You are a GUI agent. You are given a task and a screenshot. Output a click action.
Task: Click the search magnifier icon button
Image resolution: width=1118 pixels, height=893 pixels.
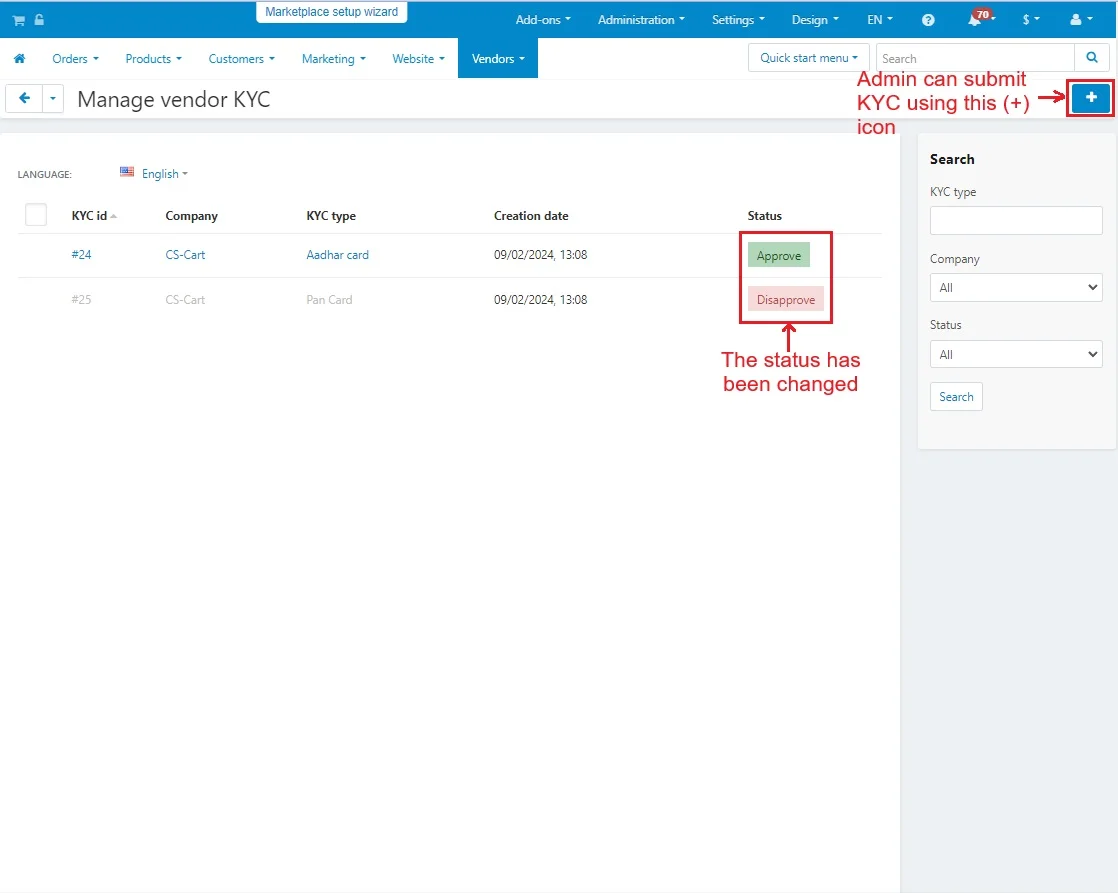(x=1091, y=58)
